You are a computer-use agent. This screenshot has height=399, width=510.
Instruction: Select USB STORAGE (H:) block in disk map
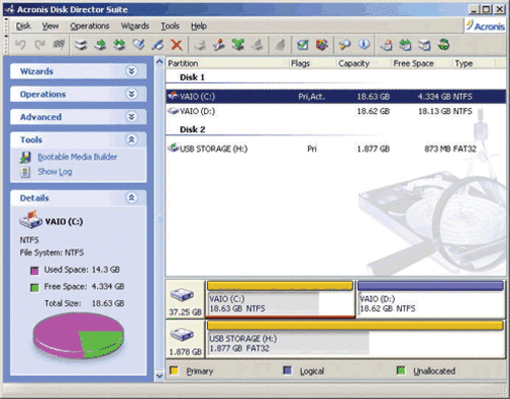pyautogui.click(x=355, y=339)
